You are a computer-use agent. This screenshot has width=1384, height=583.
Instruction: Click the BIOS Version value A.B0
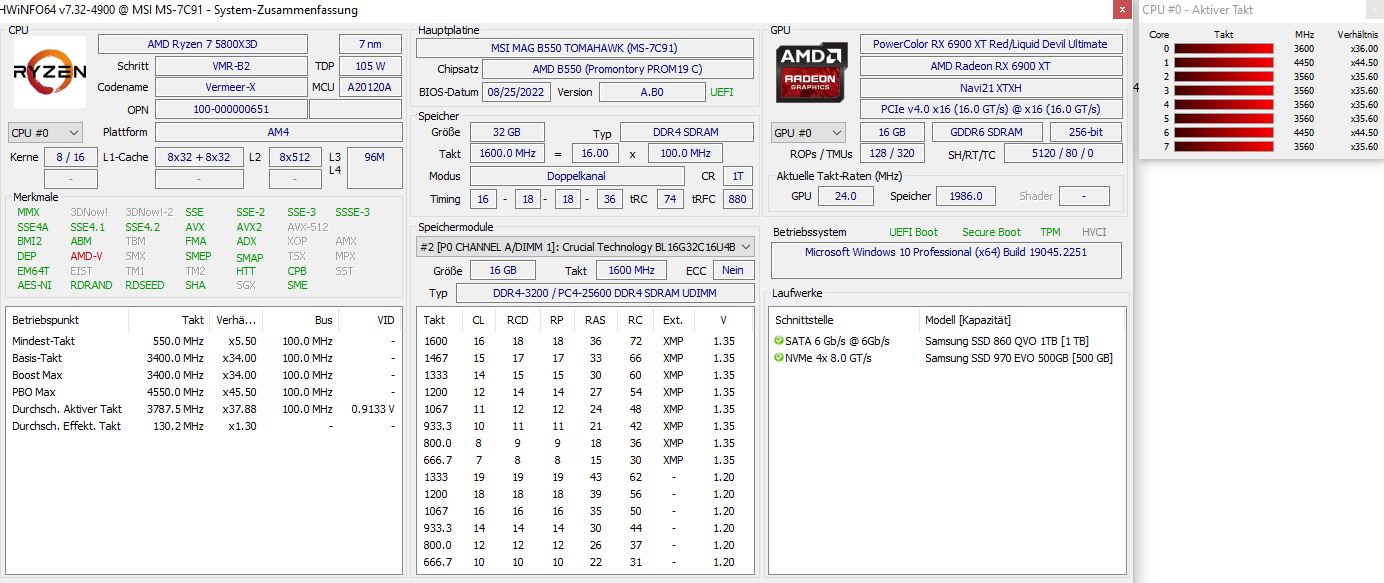coord(651,92)
